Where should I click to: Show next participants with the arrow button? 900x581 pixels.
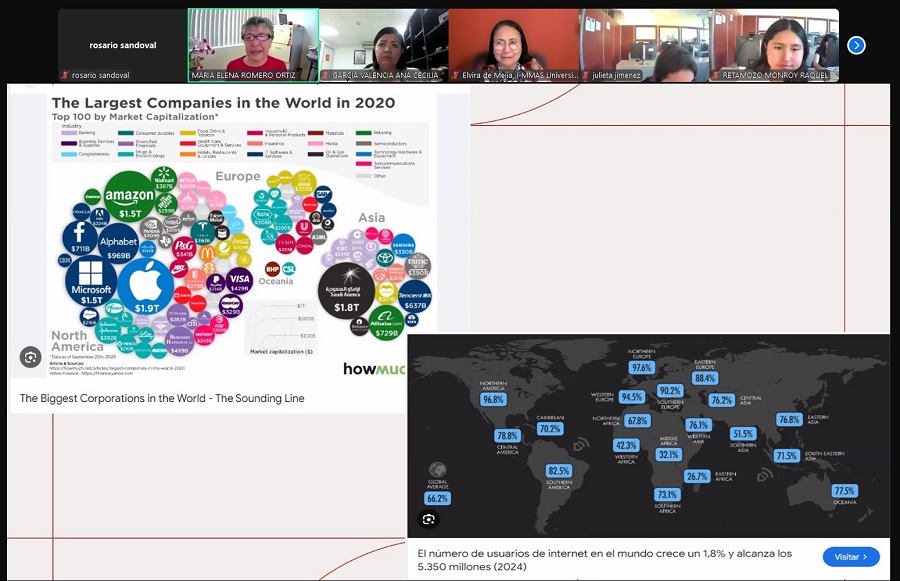pyautogui.click(x=856, y=45)
